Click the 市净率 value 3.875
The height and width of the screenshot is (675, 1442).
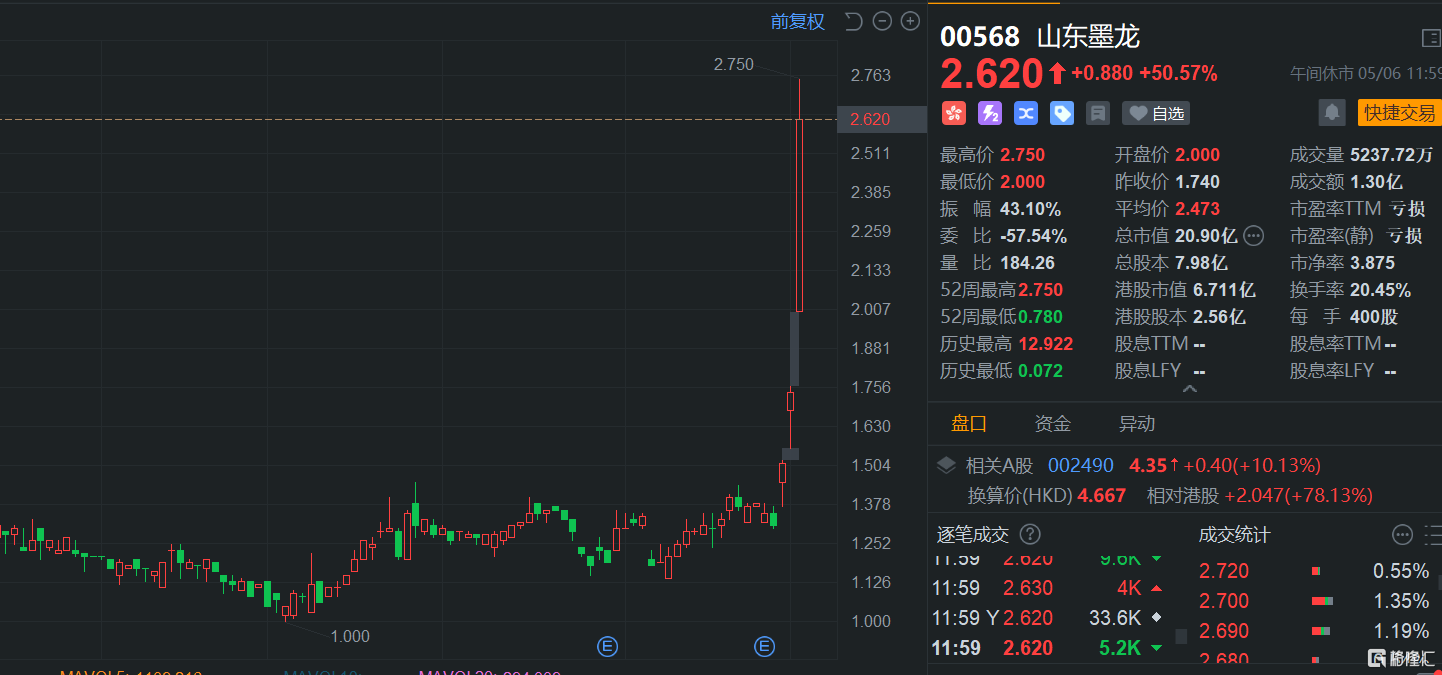(x=1372, y=263)
